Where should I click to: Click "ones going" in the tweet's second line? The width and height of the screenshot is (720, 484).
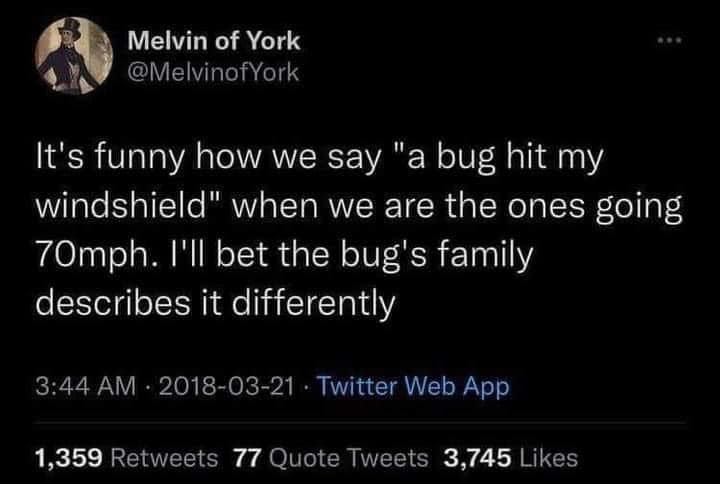594,208
